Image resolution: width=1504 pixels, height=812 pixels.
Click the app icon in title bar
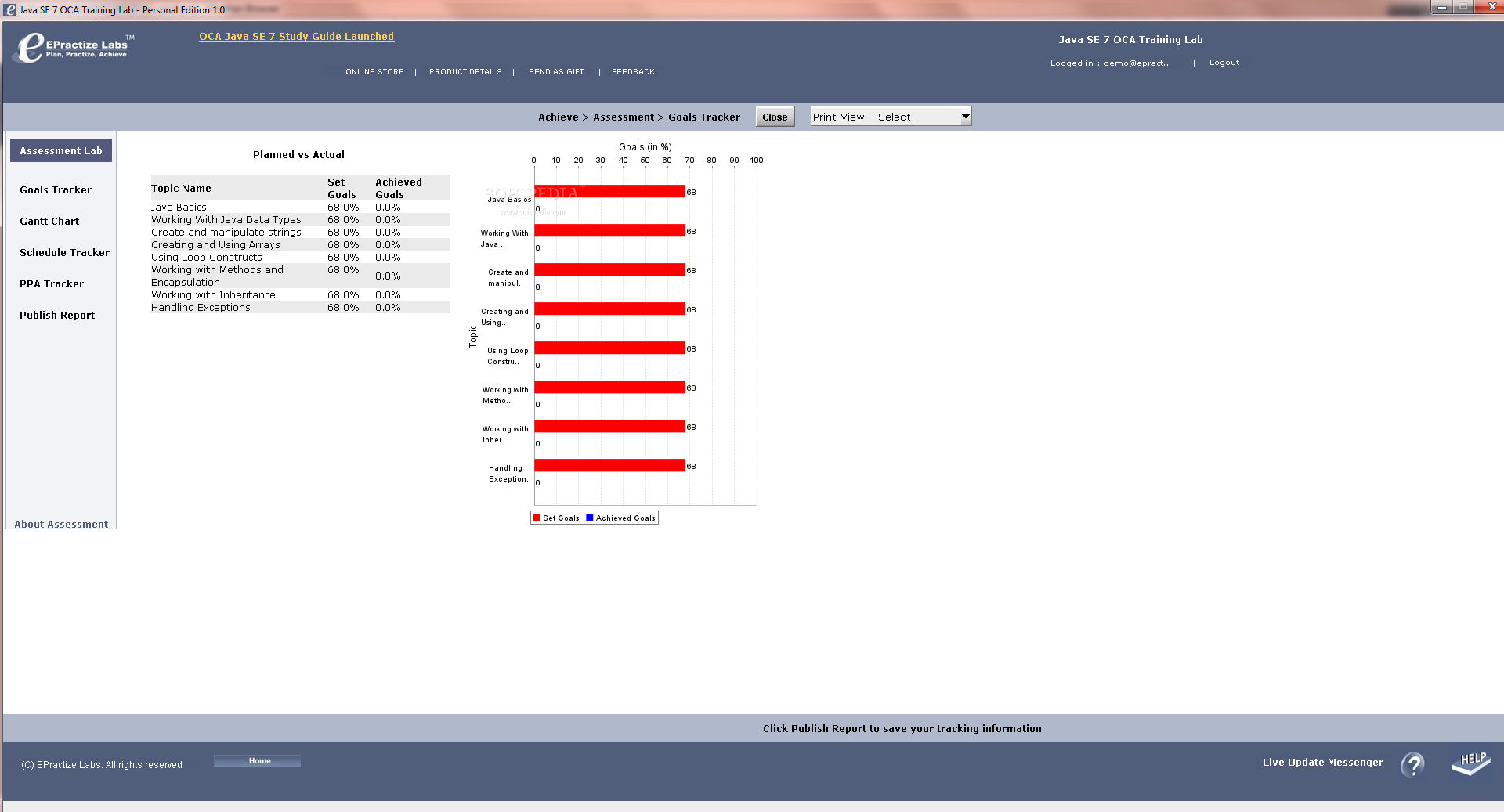click(10, 10)
